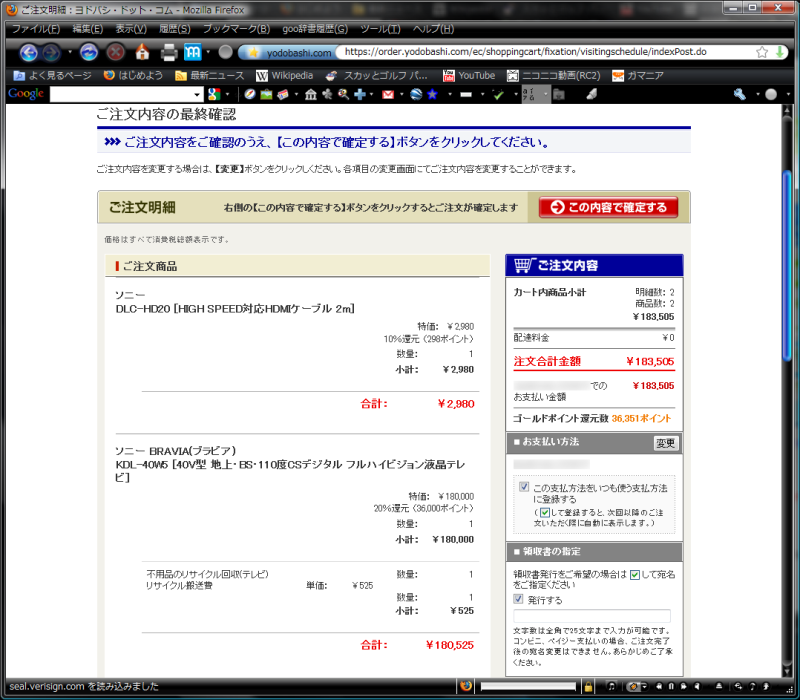The height and width of the screenshot is (700, 800).
Task: Open status bar player dropdown arrow
Action: [644, 687]
